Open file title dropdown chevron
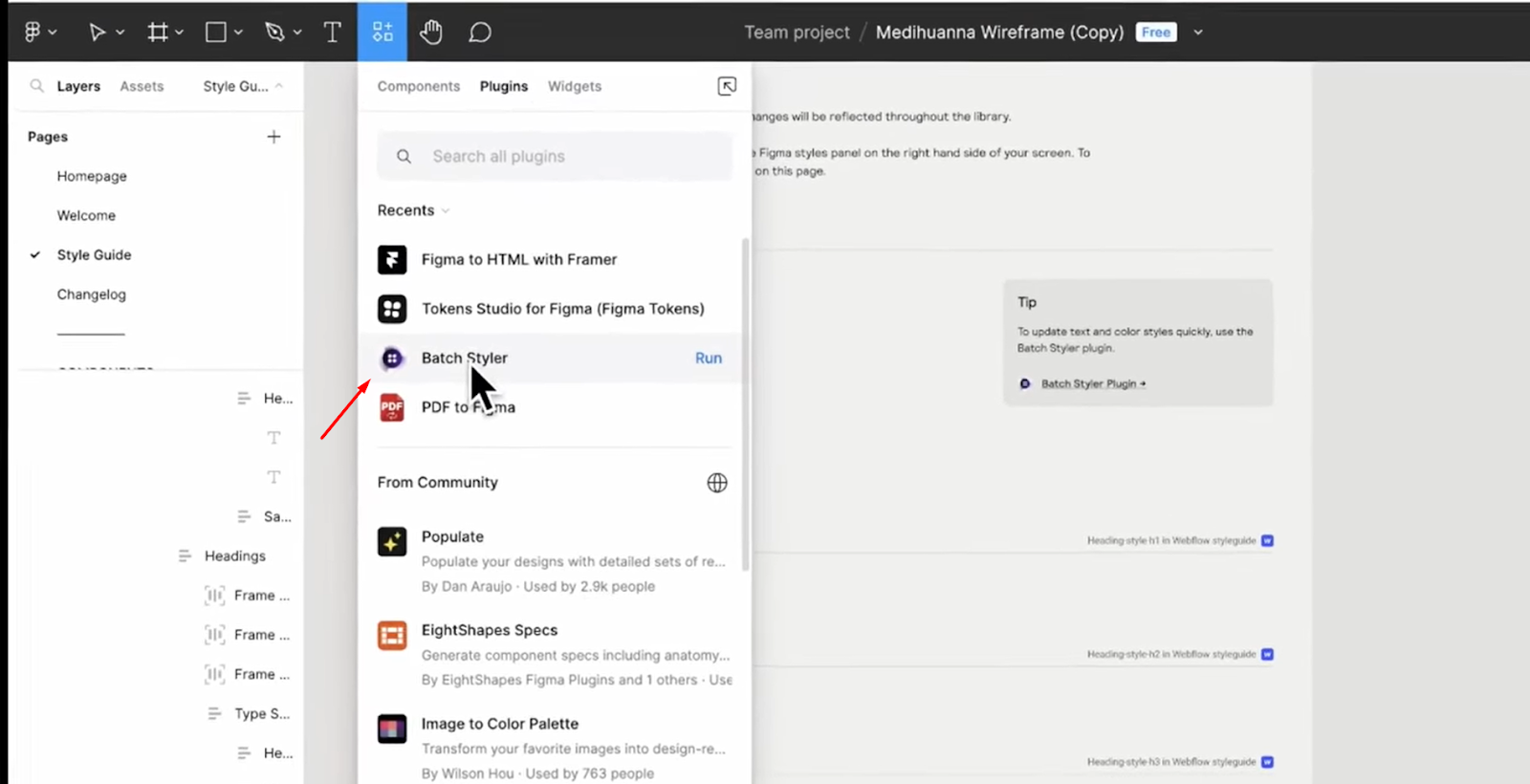The height and width of the screenshot is (784, 1530). point(1198,33)
